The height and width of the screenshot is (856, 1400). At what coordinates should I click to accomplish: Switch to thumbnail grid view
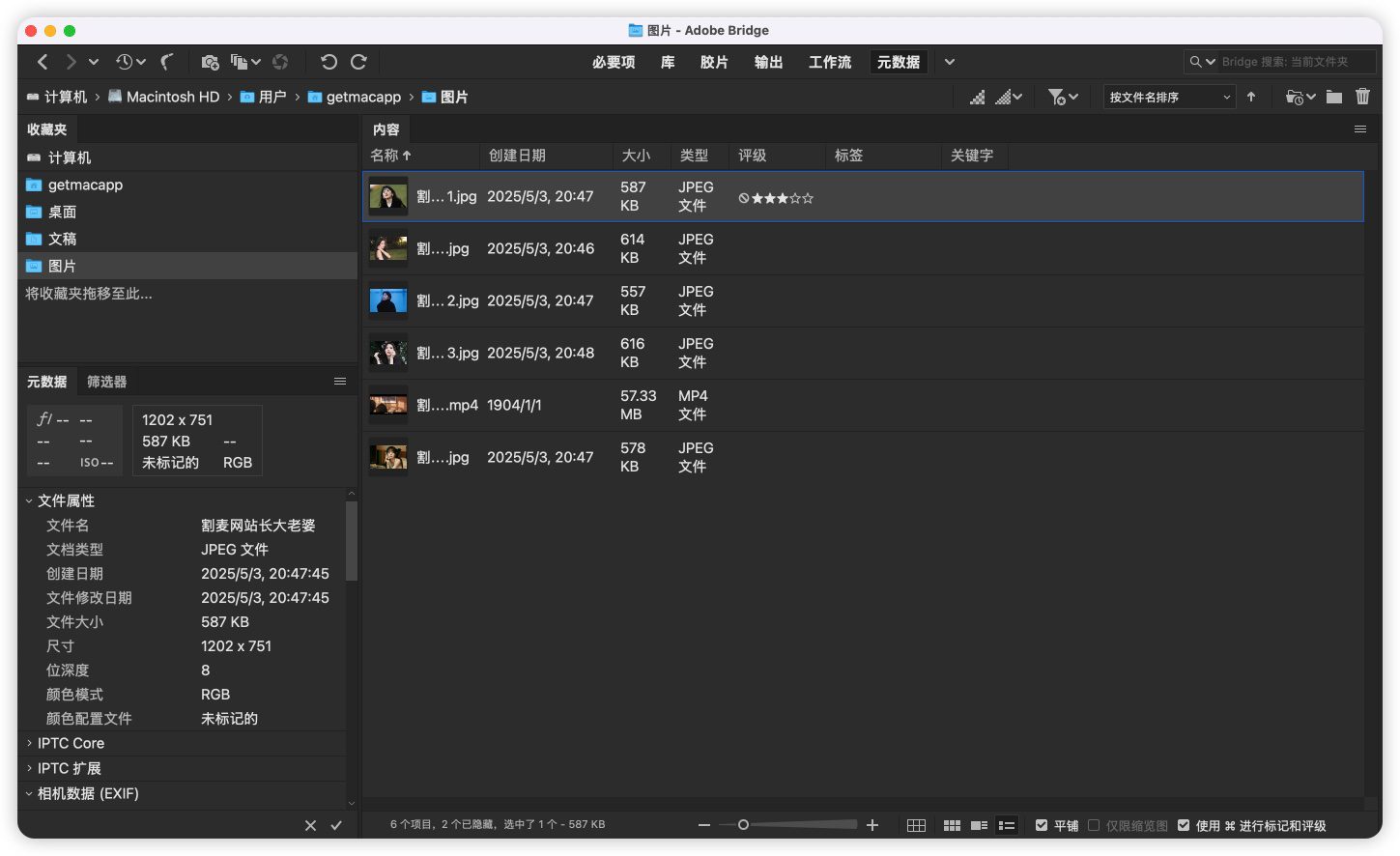(952, 825)
